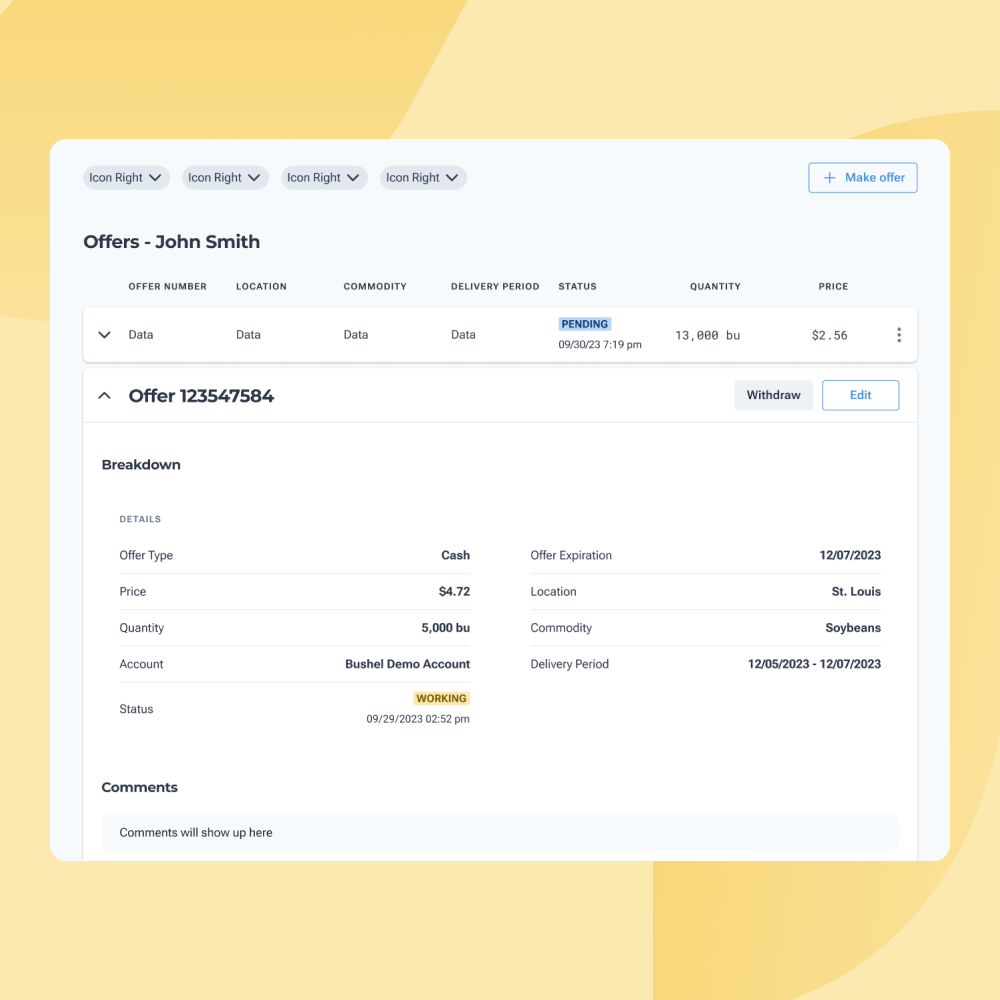The height and width of the screenshot is (1000, 1000).
Task: Click the Make offer button
Action: click(x=862, y=178)
